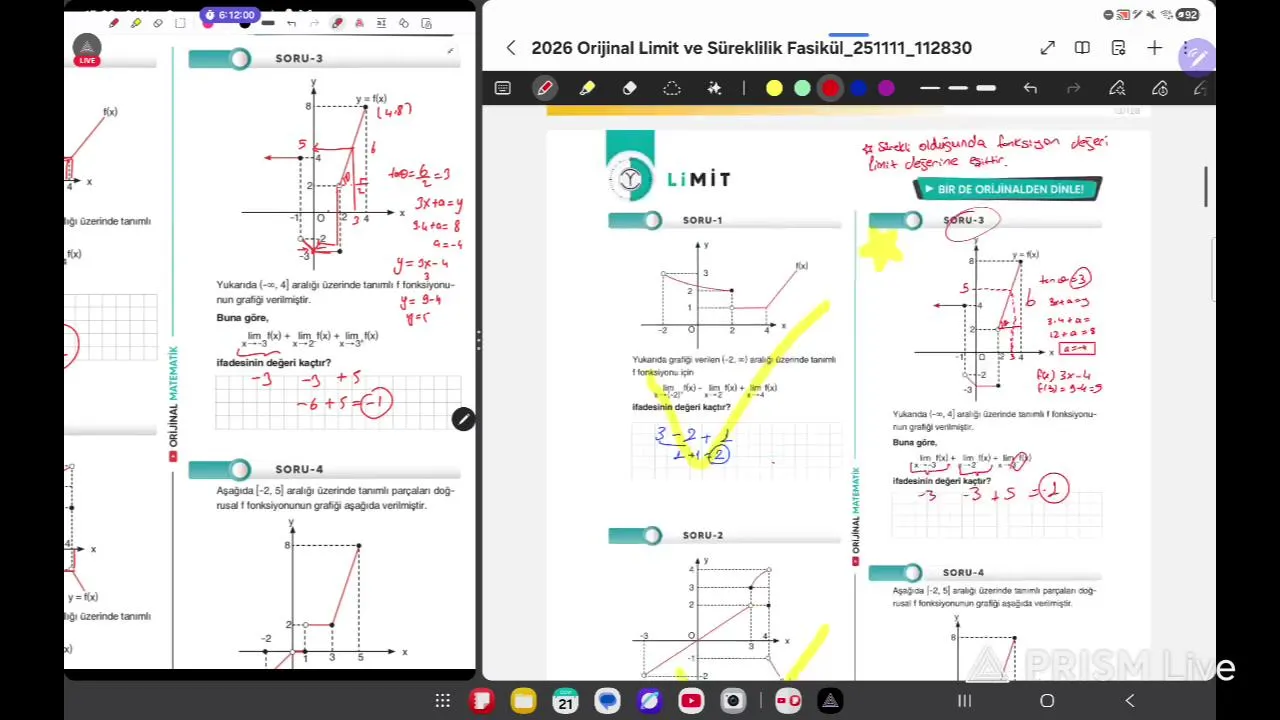1280x720 pixels.
Task: Open the pen-with-clock history tool
Action: pyautogui.click(x=1160, y=88)
